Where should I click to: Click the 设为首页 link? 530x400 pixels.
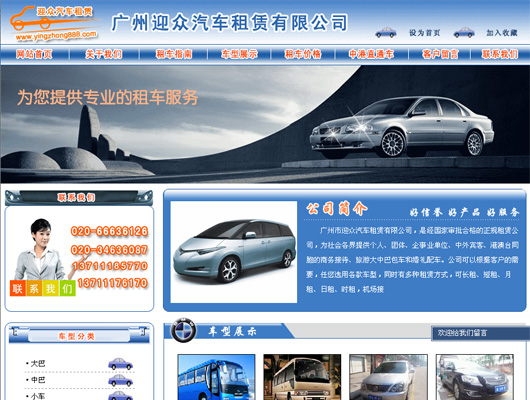pyautogui.click(x=425, y=33)
